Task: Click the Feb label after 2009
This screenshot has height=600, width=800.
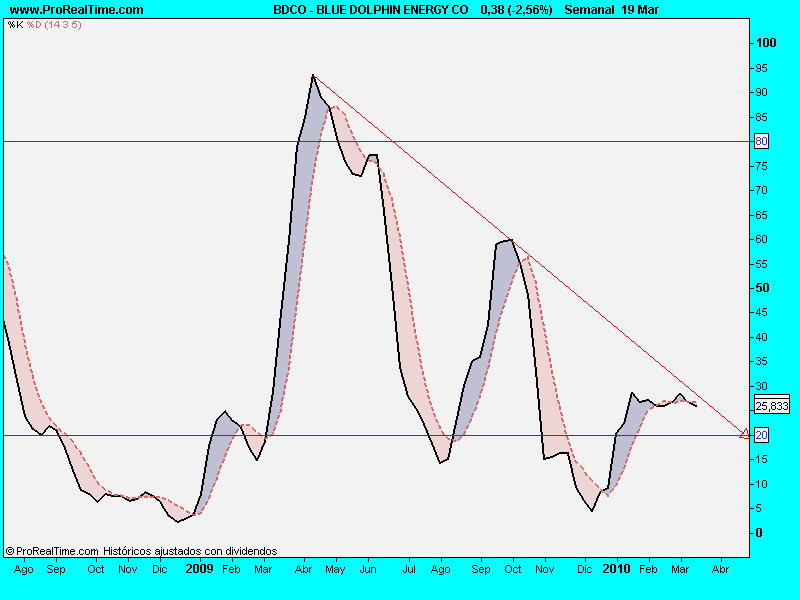Action: coord(231,569)
